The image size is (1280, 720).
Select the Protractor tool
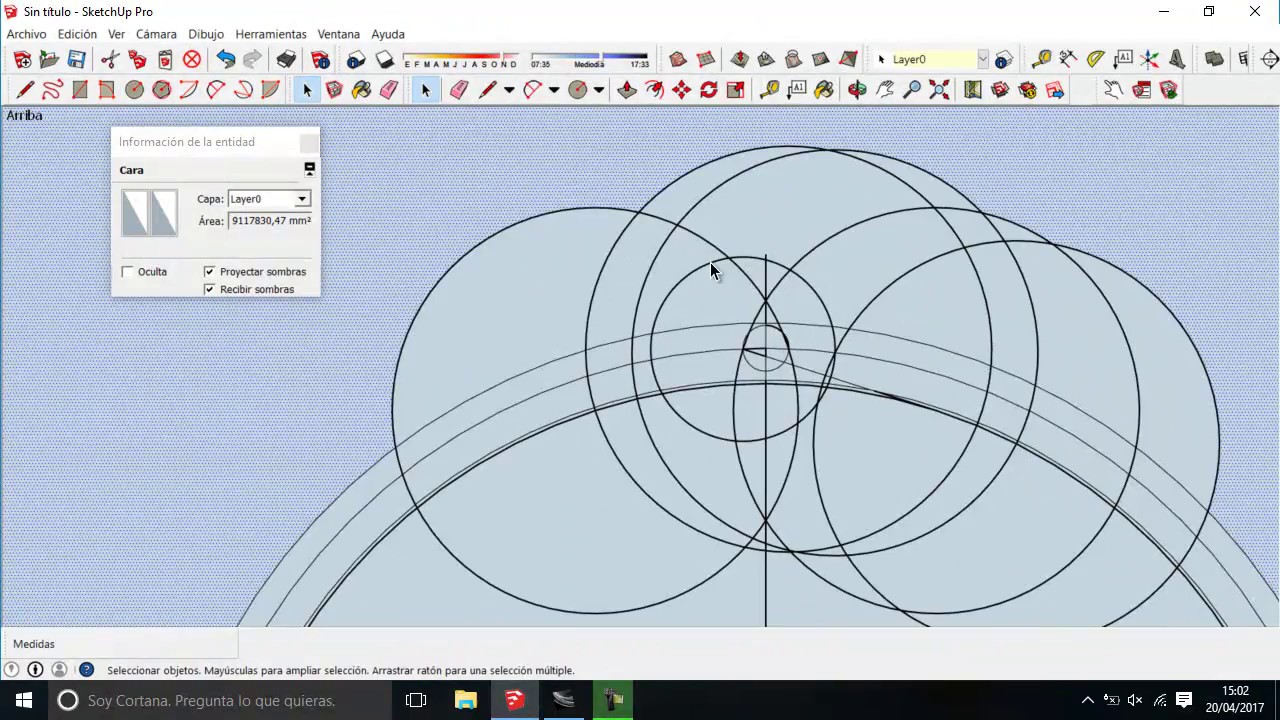(1096, 60)
